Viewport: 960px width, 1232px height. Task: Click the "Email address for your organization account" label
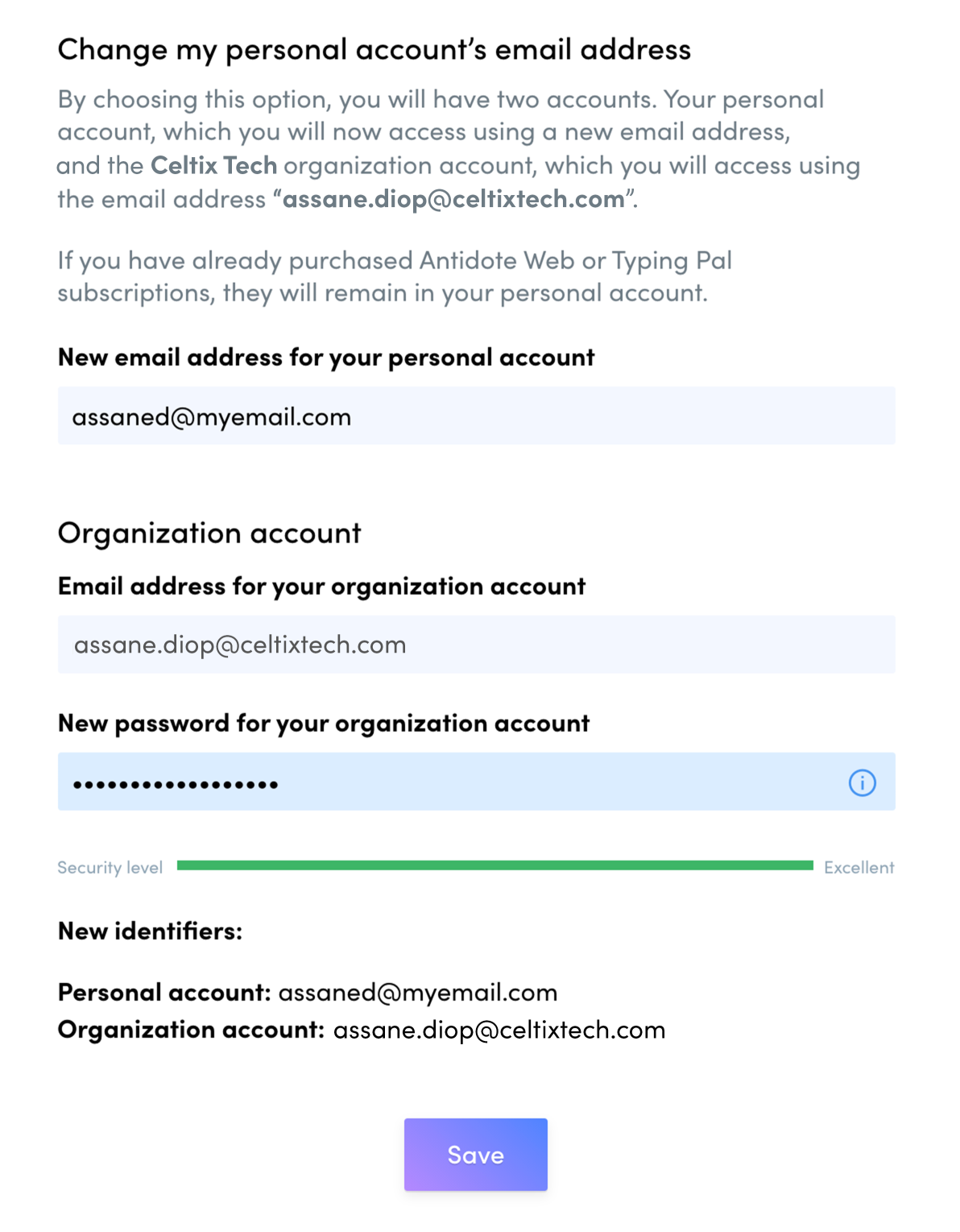(x=321, y=587)
